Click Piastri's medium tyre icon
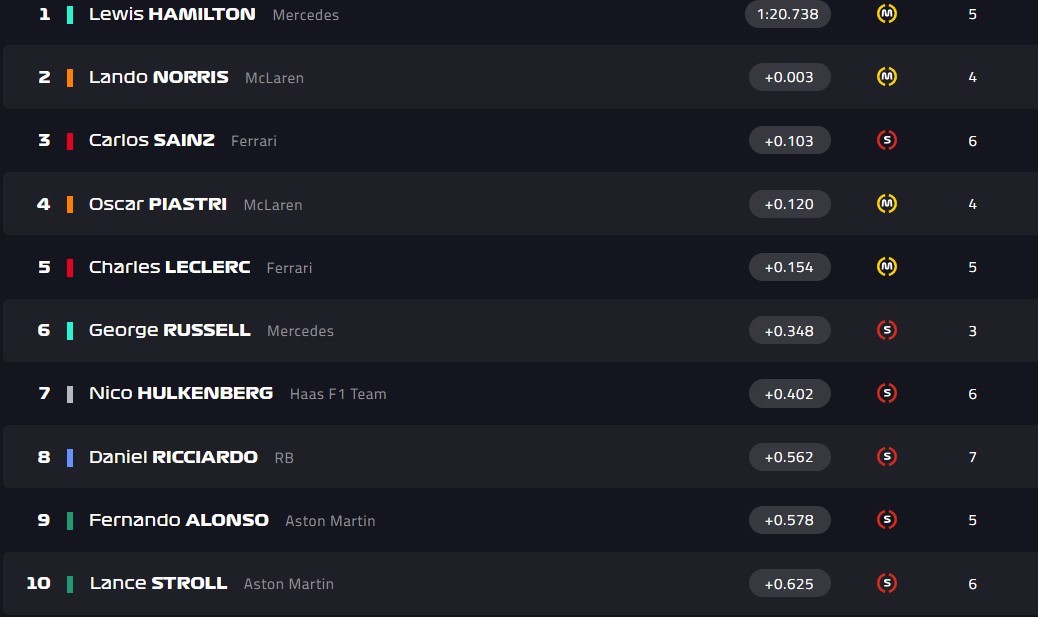This screenshot has height=617, width=1038. click(886, 204)
